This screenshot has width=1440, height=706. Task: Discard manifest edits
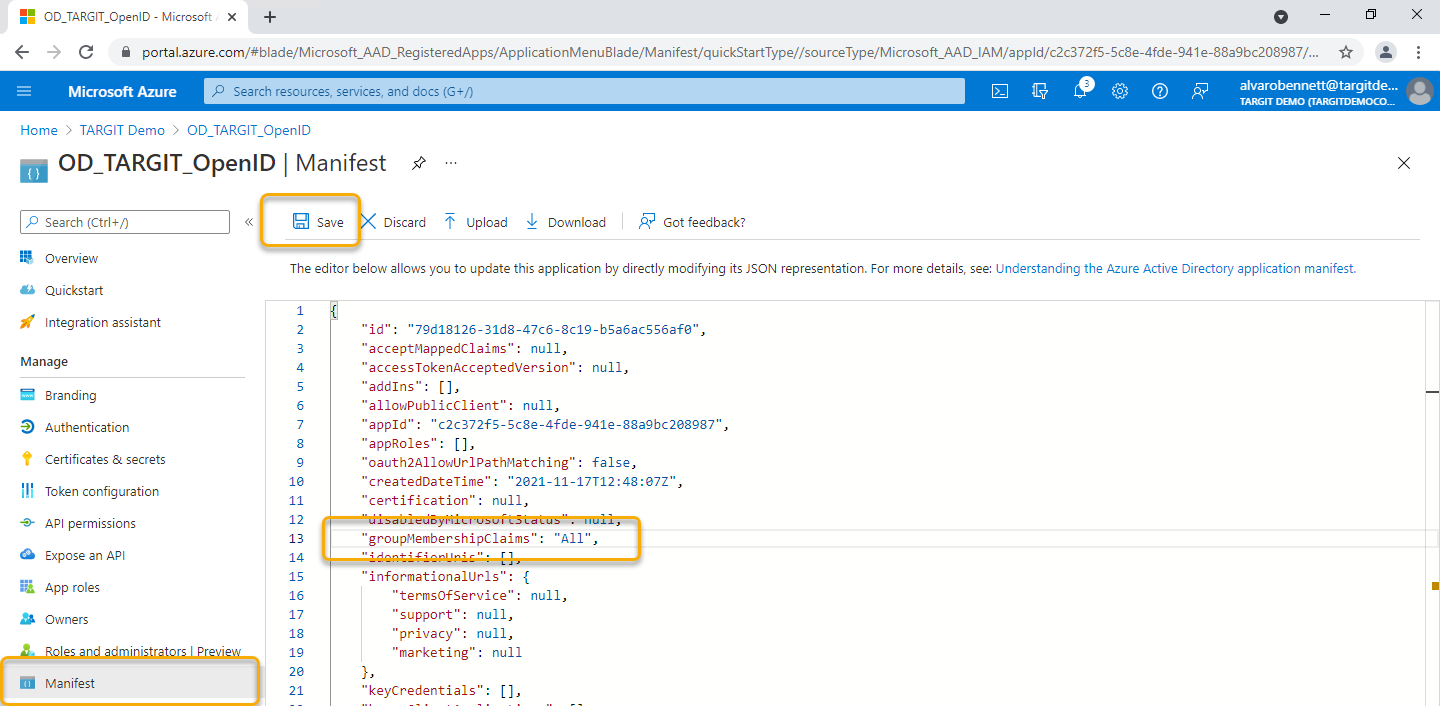pyautogui.click(x=393, y=222)
